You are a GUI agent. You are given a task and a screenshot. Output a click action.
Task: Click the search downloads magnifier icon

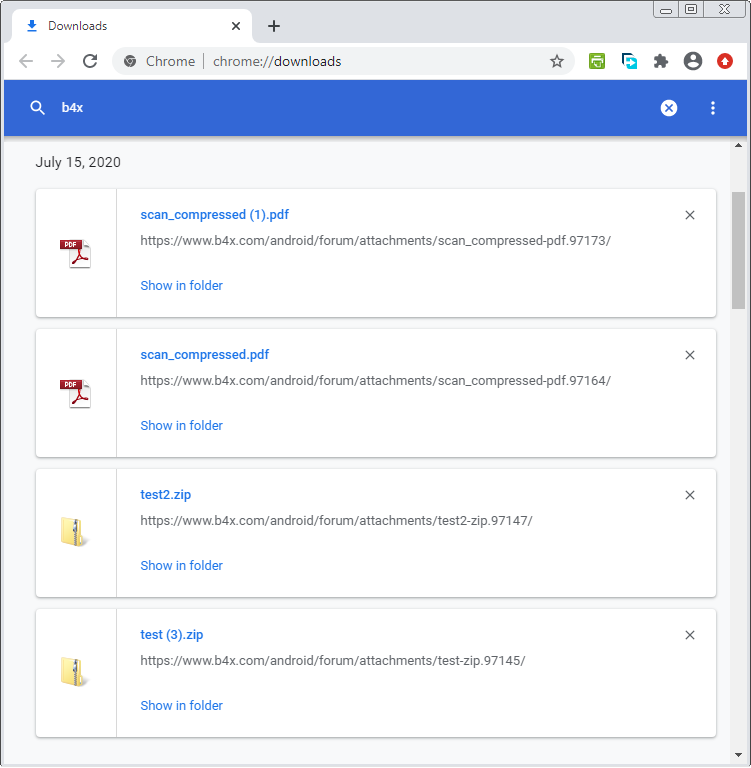[x=38, y=108]
